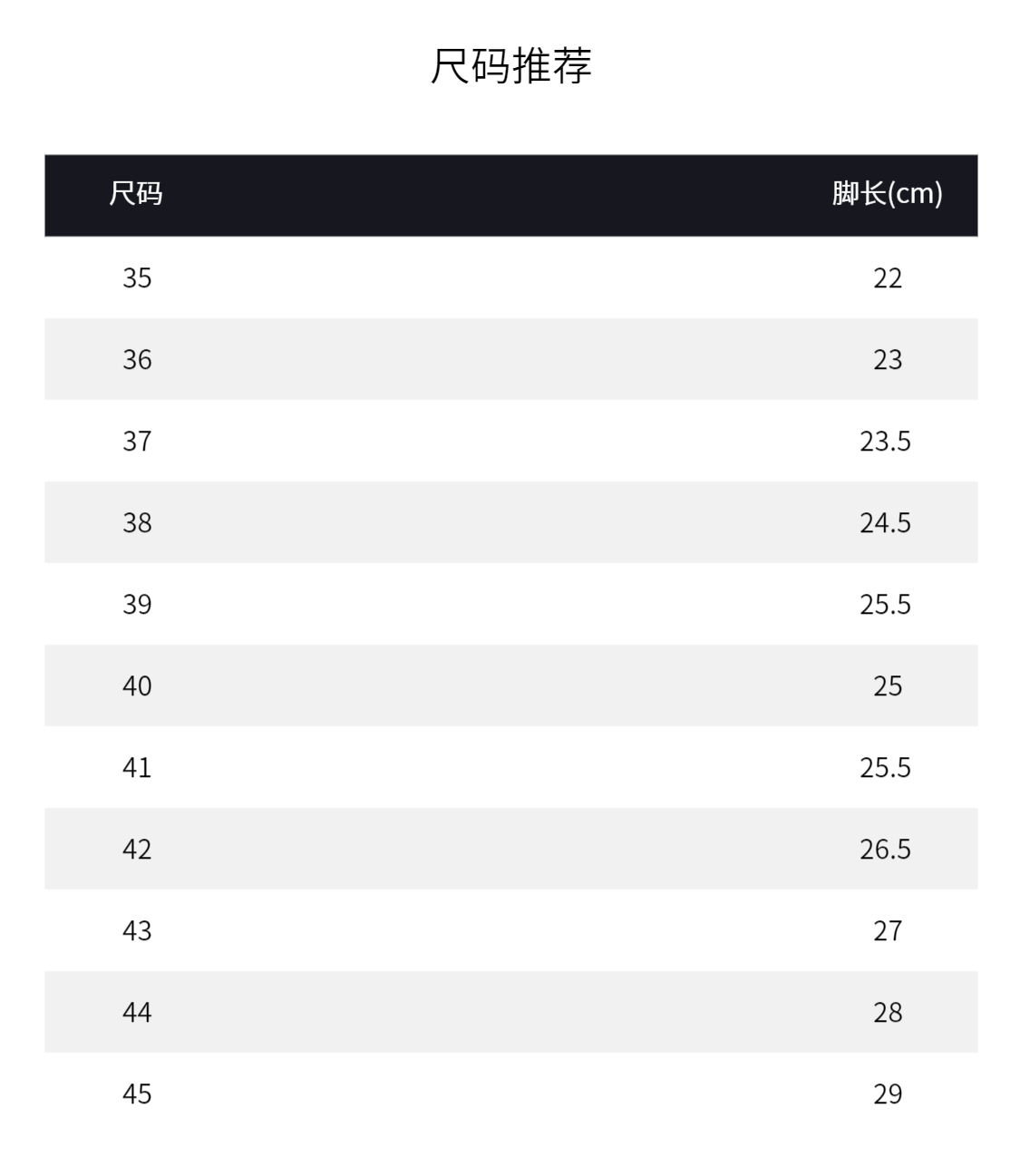The height and width of the screenshot is (1176, 1020).
Task: Click size 43 in the table
Action: coord(137,930)
